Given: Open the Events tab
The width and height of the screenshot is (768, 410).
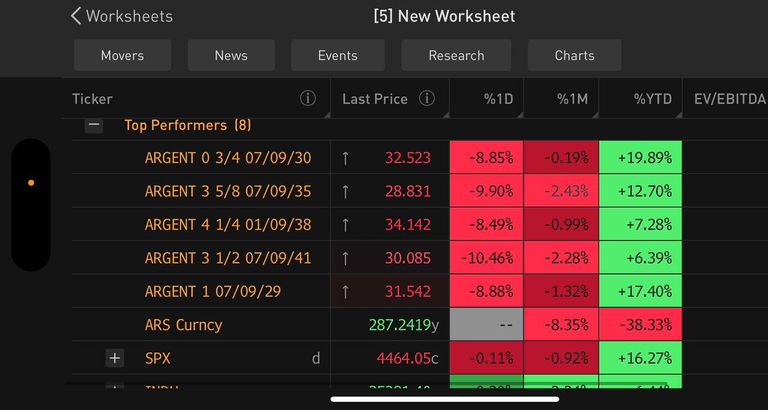Looking at the screenshot, I should [337, 55].
